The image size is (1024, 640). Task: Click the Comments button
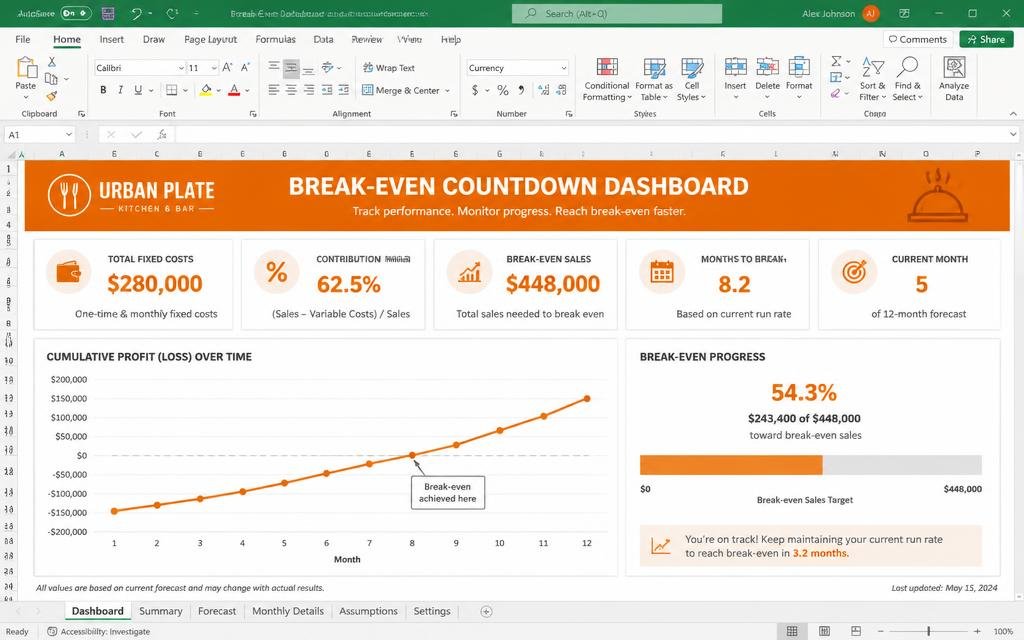pos(918,39)
